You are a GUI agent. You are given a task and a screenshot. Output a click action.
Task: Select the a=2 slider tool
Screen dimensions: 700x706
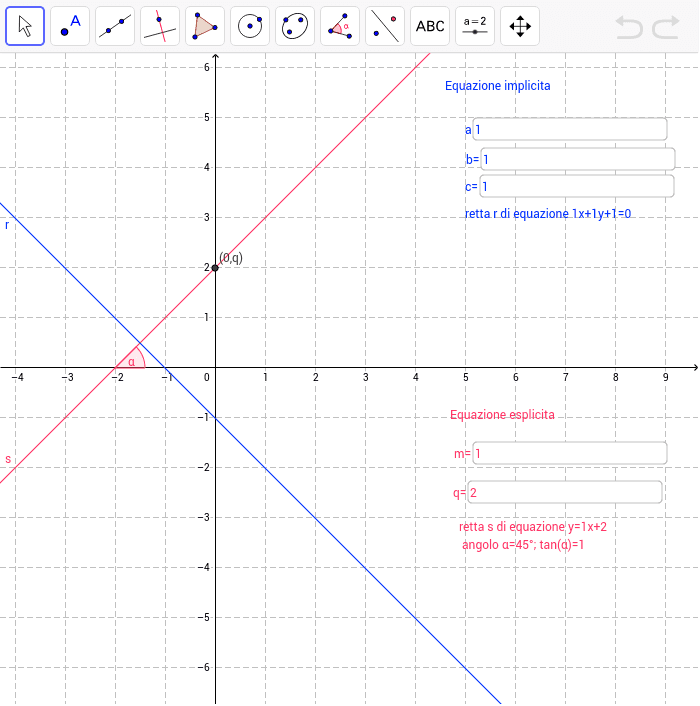pyautogui.click(x=475, y=26)
